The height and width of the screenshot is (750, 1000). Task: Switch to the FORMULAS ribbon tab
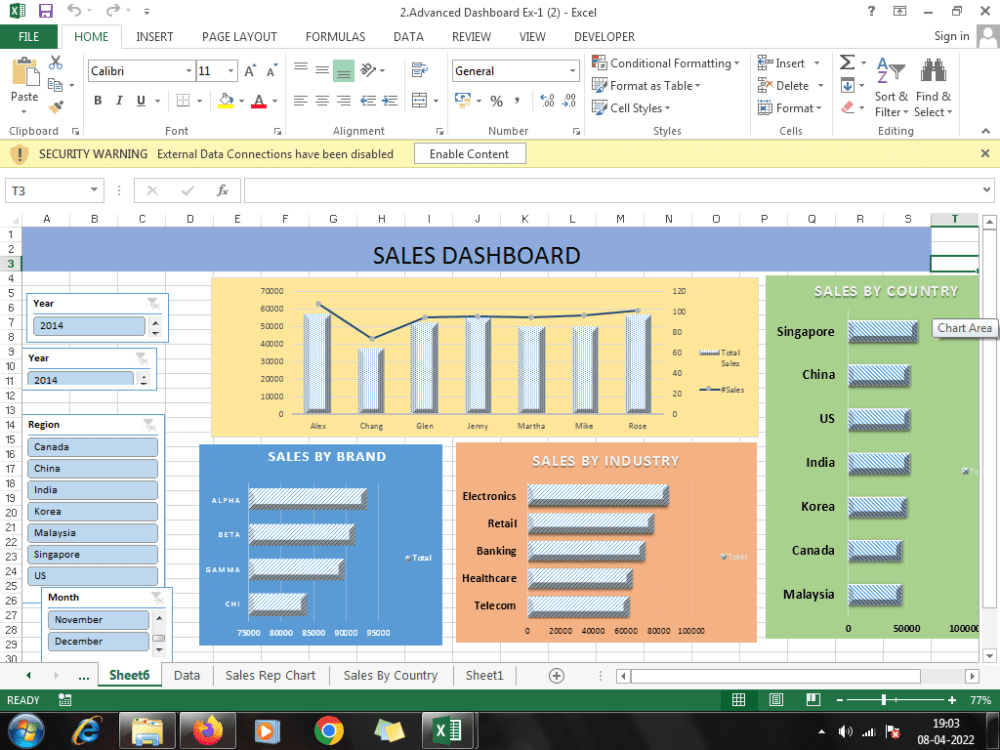335,36
